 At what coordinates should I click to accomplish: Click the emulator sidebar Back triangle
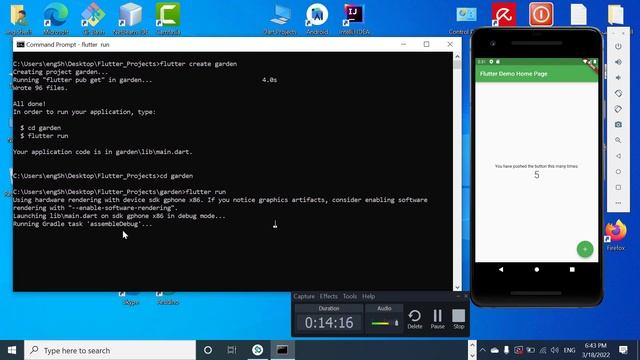tap(618, 156)
